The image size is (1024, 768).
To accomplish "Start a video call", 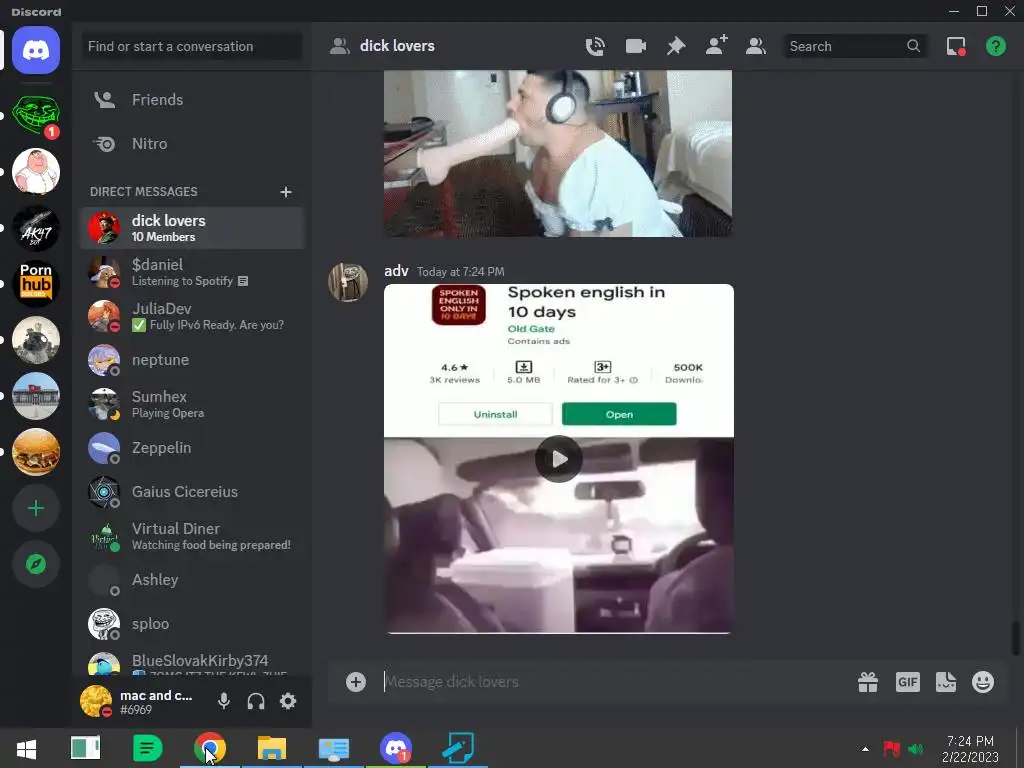I will pyautogui.click(x=635, y=46).
